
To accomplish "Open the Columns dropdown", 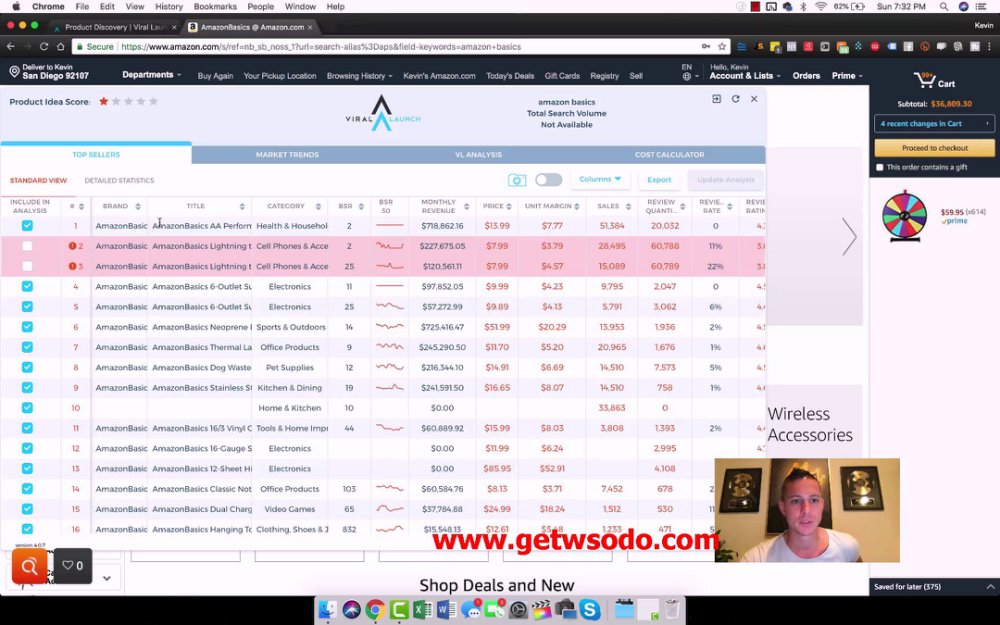I will [600, 179].
